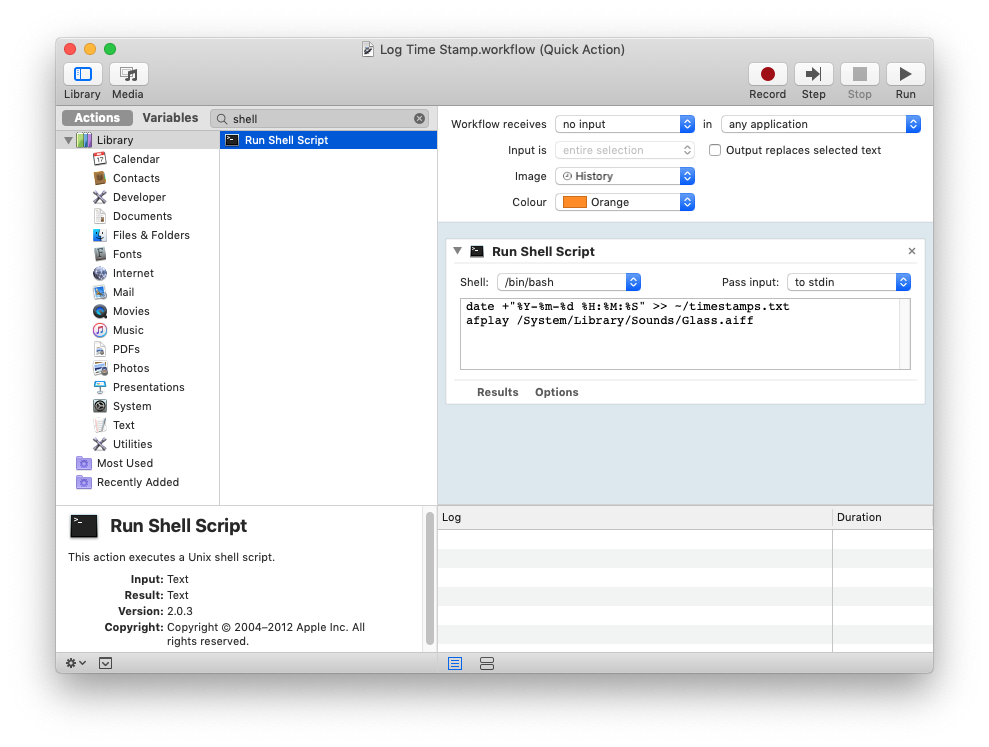This screenshot has width=989, height=747.
Task: Remove the Run Shell Script action
Action: pyautogui.click(x=911, y=251)
